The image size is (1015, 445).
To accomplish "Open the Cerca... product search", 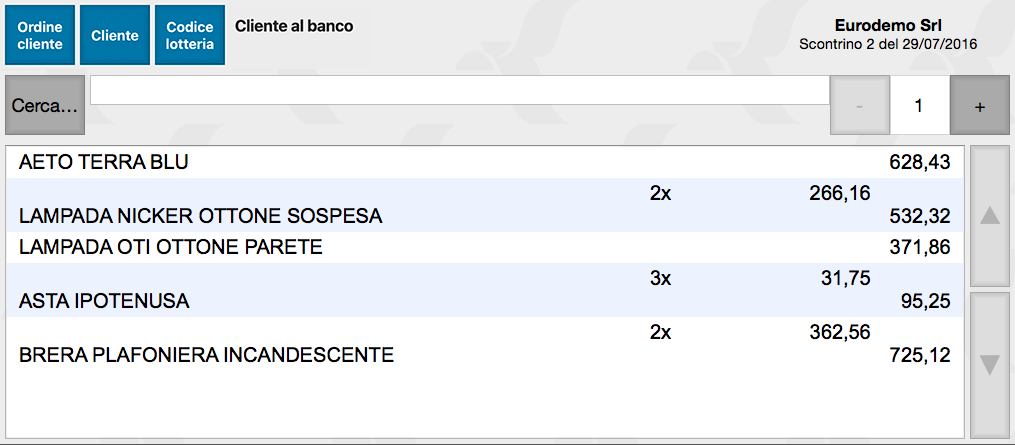I will [x=44, y=105].
